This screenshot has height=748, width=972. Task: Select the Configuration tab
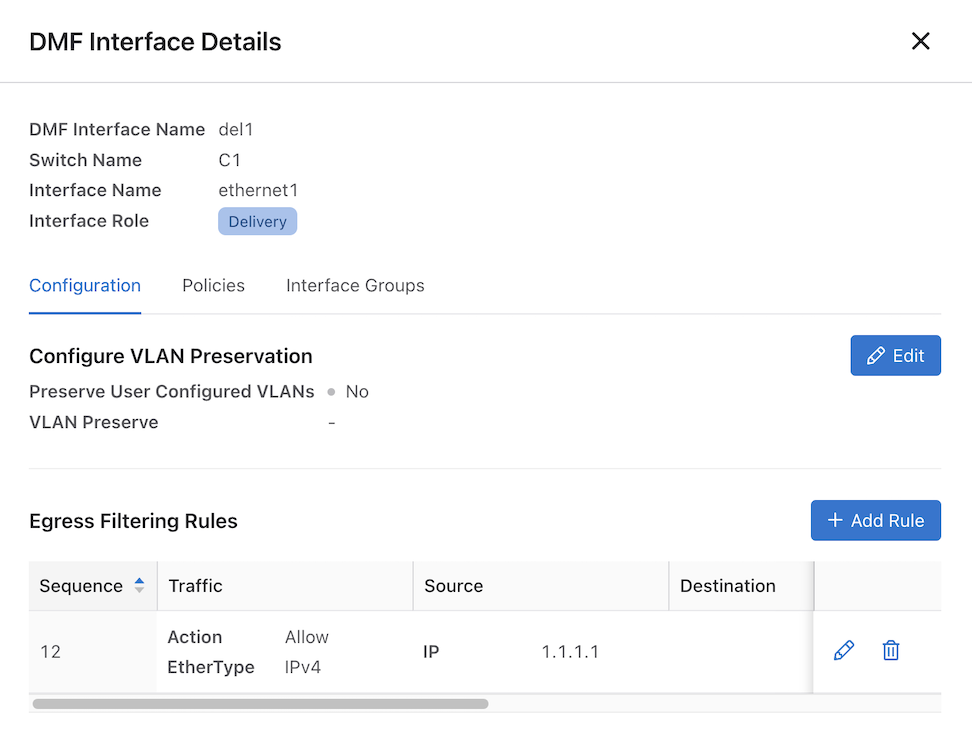coord(85,286)
